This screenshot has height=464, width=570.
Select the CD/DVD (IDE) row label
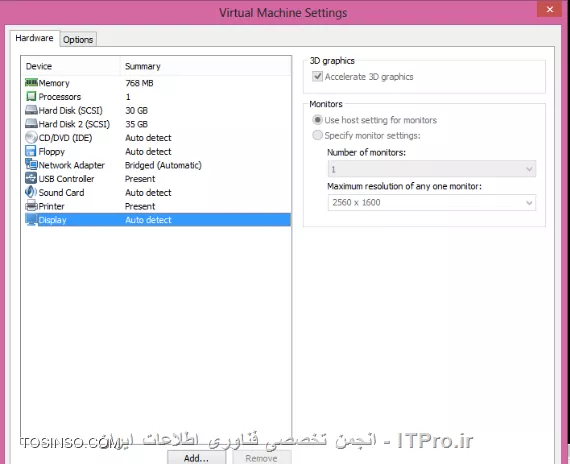(65, 138)
